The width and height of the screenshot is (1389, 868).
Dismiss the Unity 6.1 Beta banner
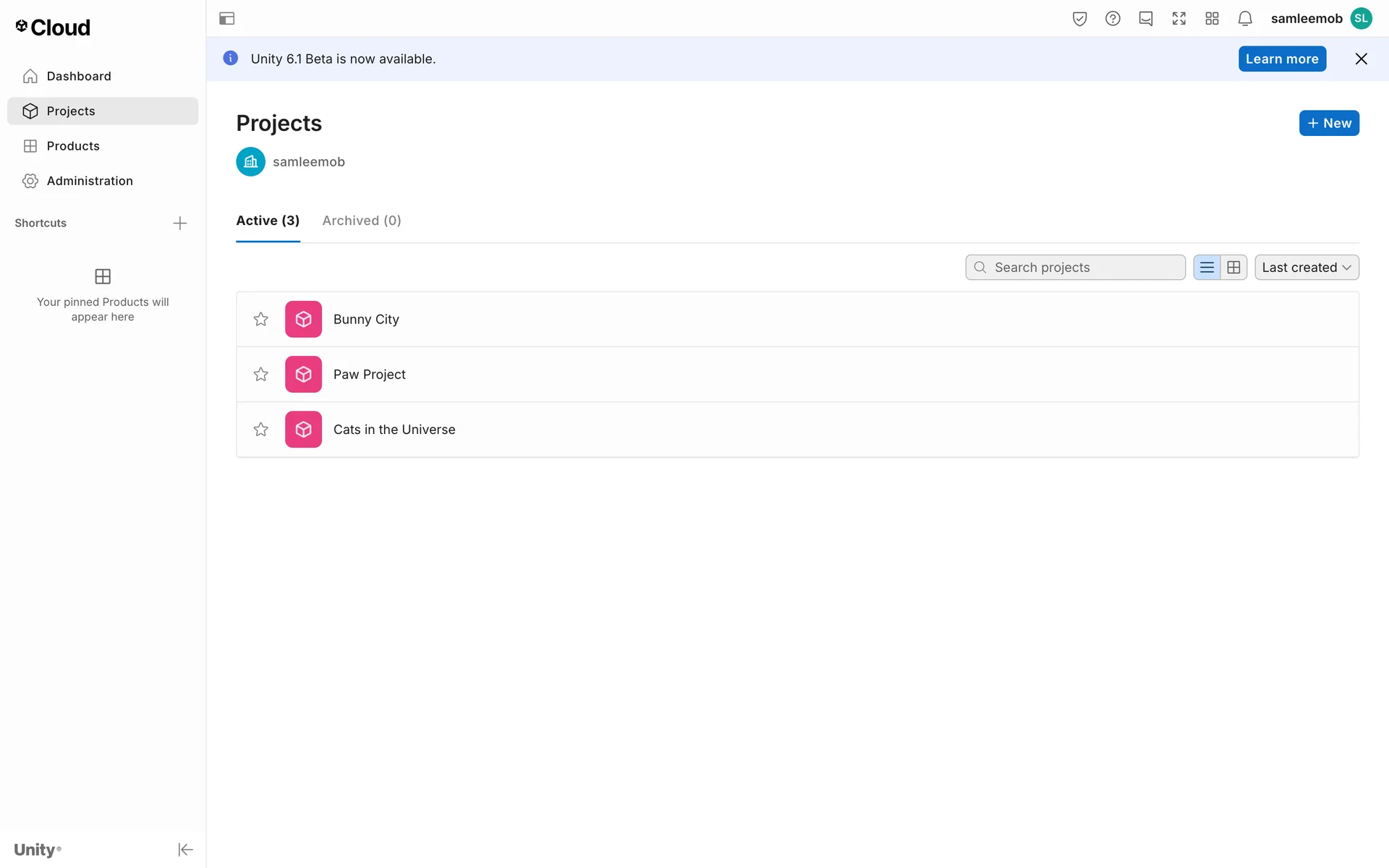(1361, 59)
